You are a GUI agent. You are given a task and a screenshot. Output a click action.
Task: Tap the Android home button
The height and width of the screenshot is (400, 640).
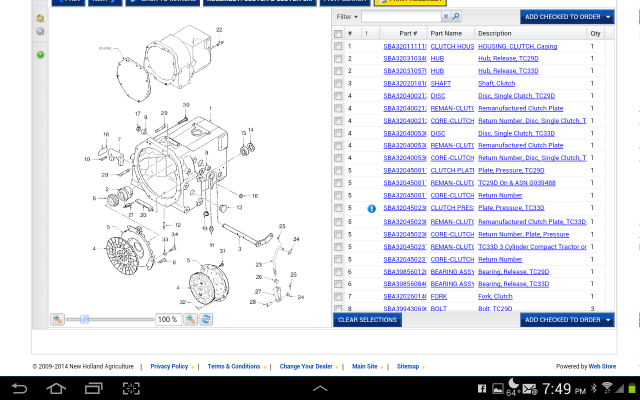[56, 388]
